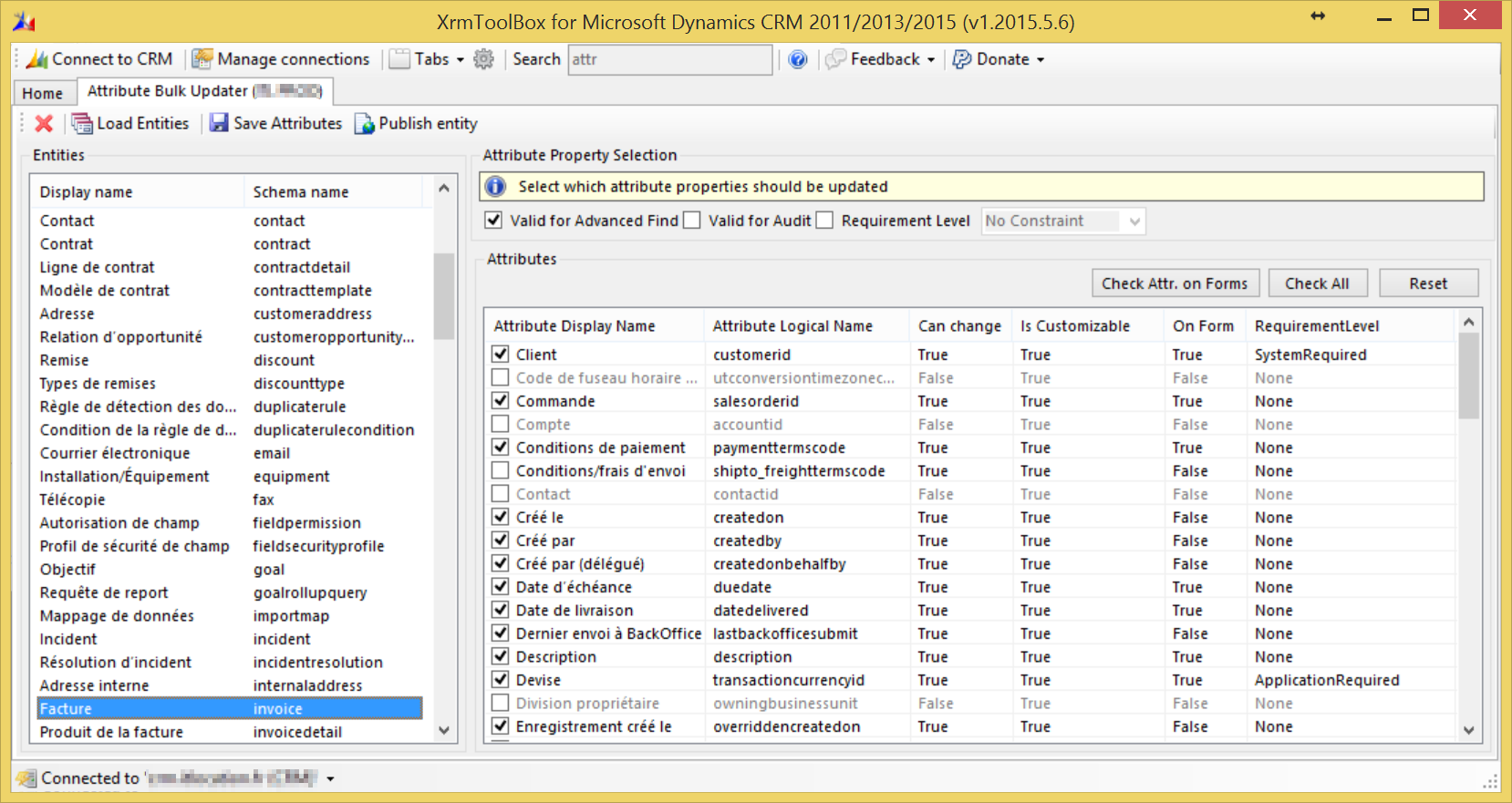Image resolution: width=1512 pixels, height=803 pixels.
Task: Click the Publish entity label
Action: pos(429,123)
